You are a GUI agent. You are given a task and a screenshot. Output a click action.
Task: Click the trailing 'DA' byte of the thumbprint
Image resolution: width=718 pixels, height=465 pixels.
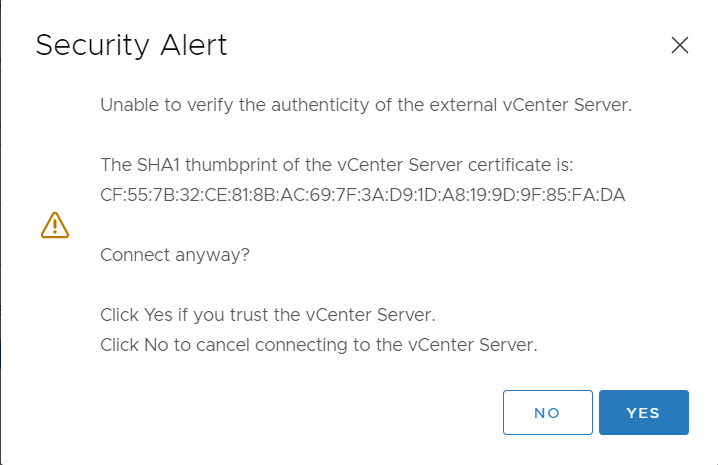coord(613,195)
